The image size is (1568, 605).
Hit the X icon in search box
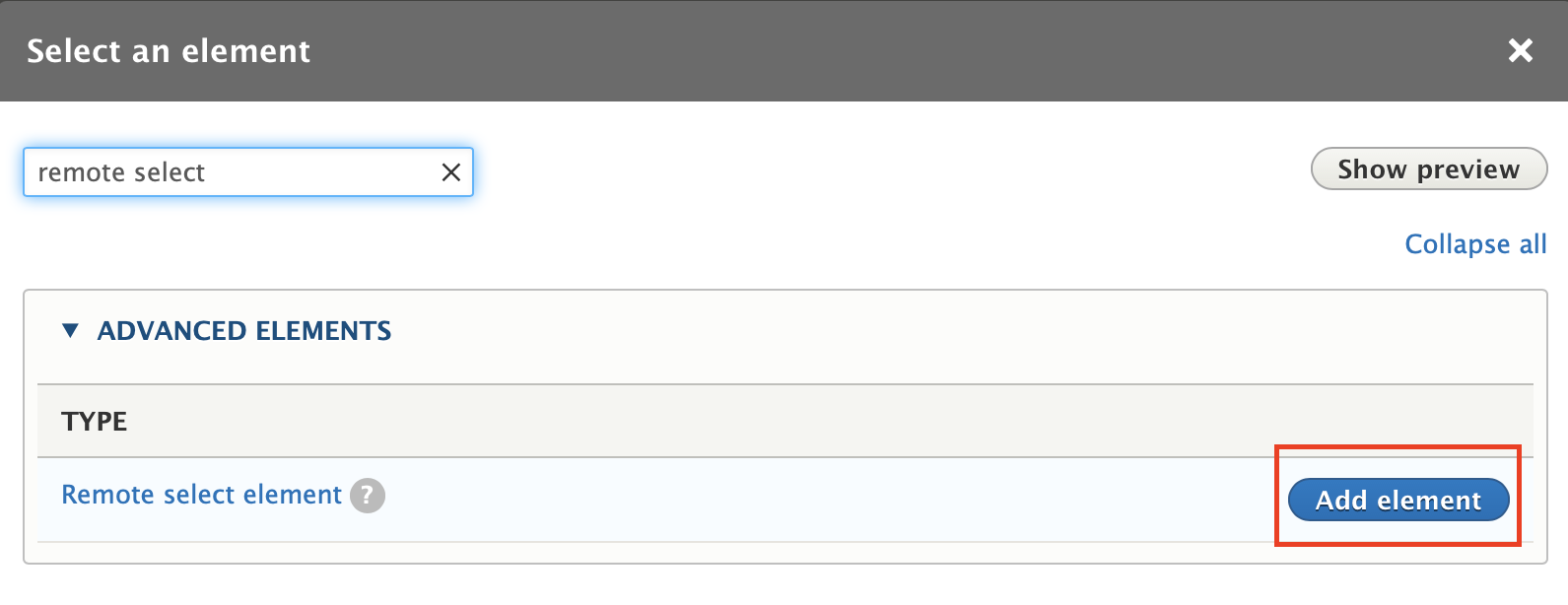click(x=450, y=172)
